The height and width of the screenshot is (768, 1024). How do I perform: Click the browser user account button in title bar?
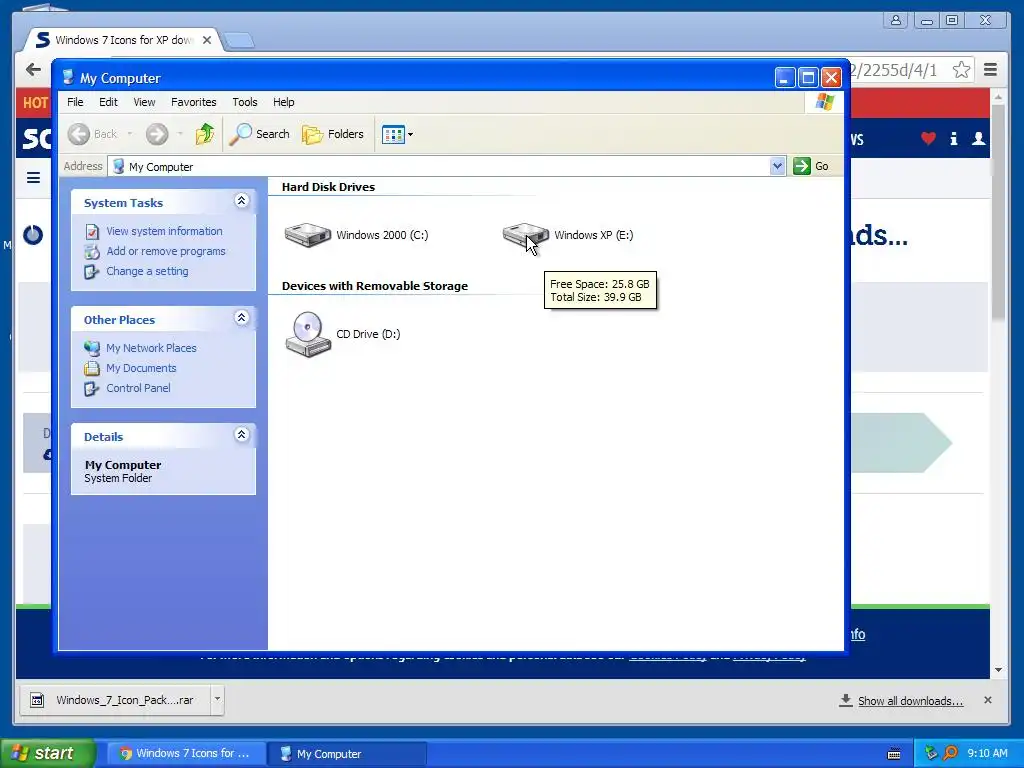[896, 20]
